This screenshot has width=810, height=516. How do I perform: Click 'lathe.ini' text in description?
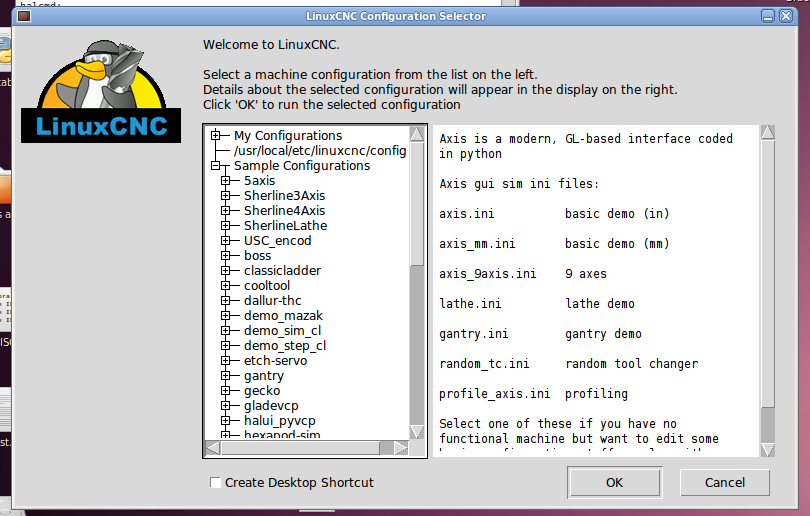[470, 304]
